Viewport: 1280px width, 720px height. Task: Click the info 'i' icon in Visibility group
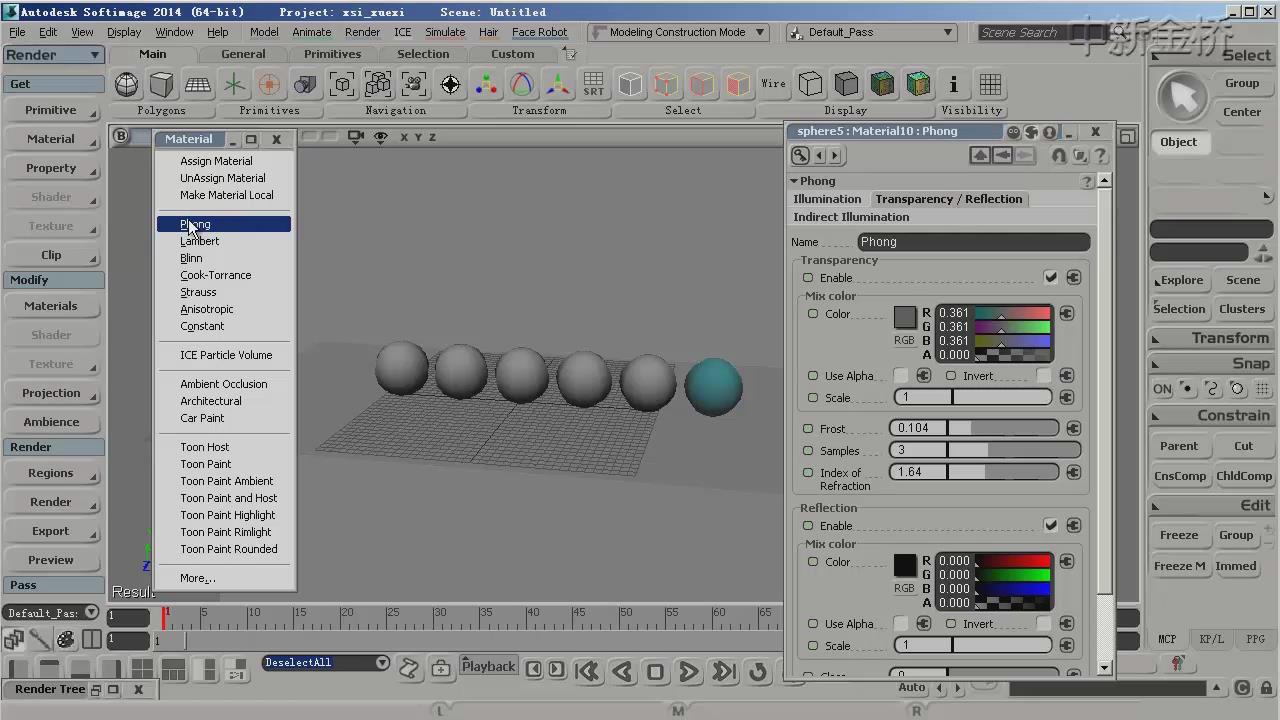pyautogui.click(x=953, y=84)
